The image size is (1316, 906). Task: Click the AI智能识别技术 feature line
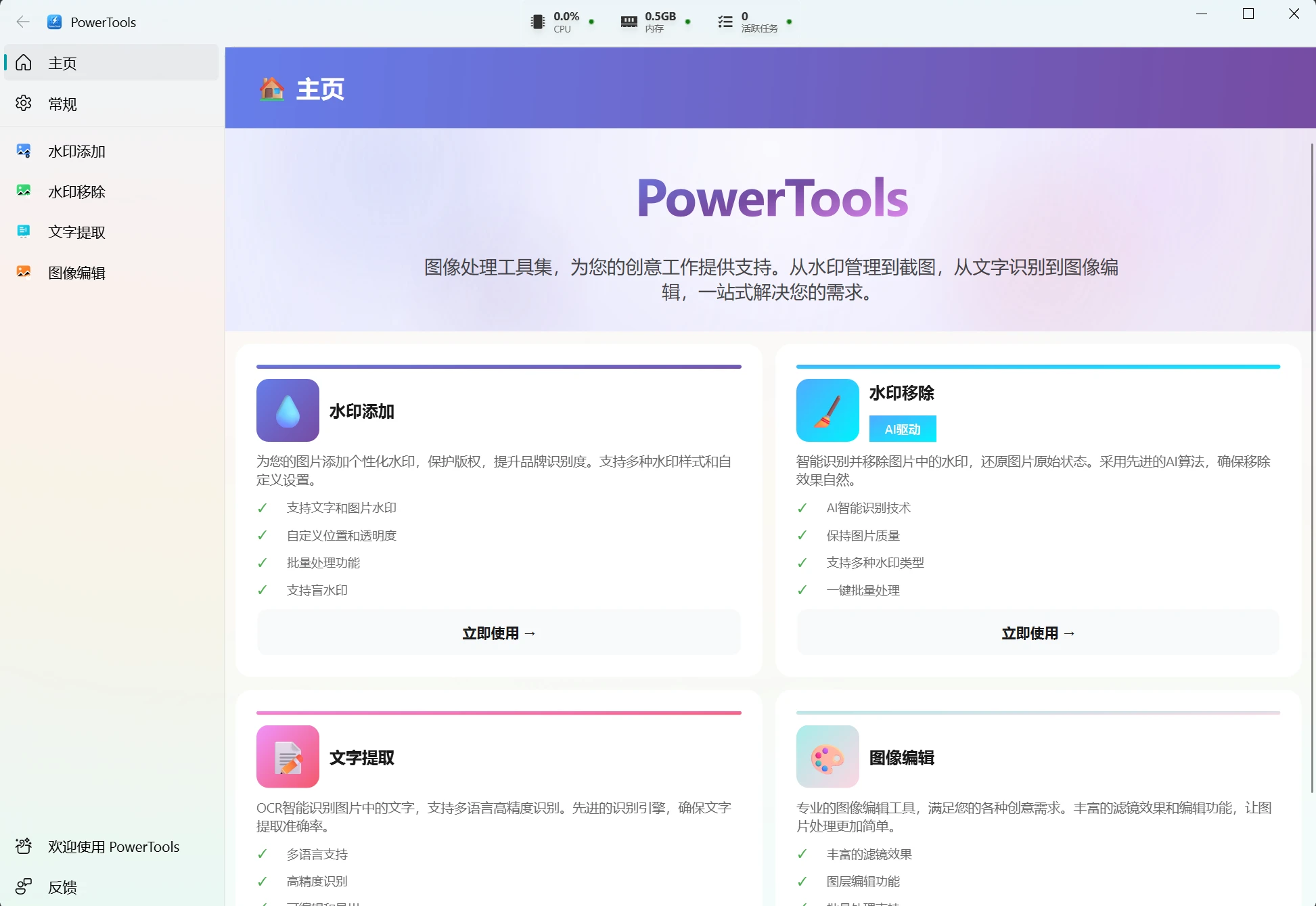tap(868, 507)
